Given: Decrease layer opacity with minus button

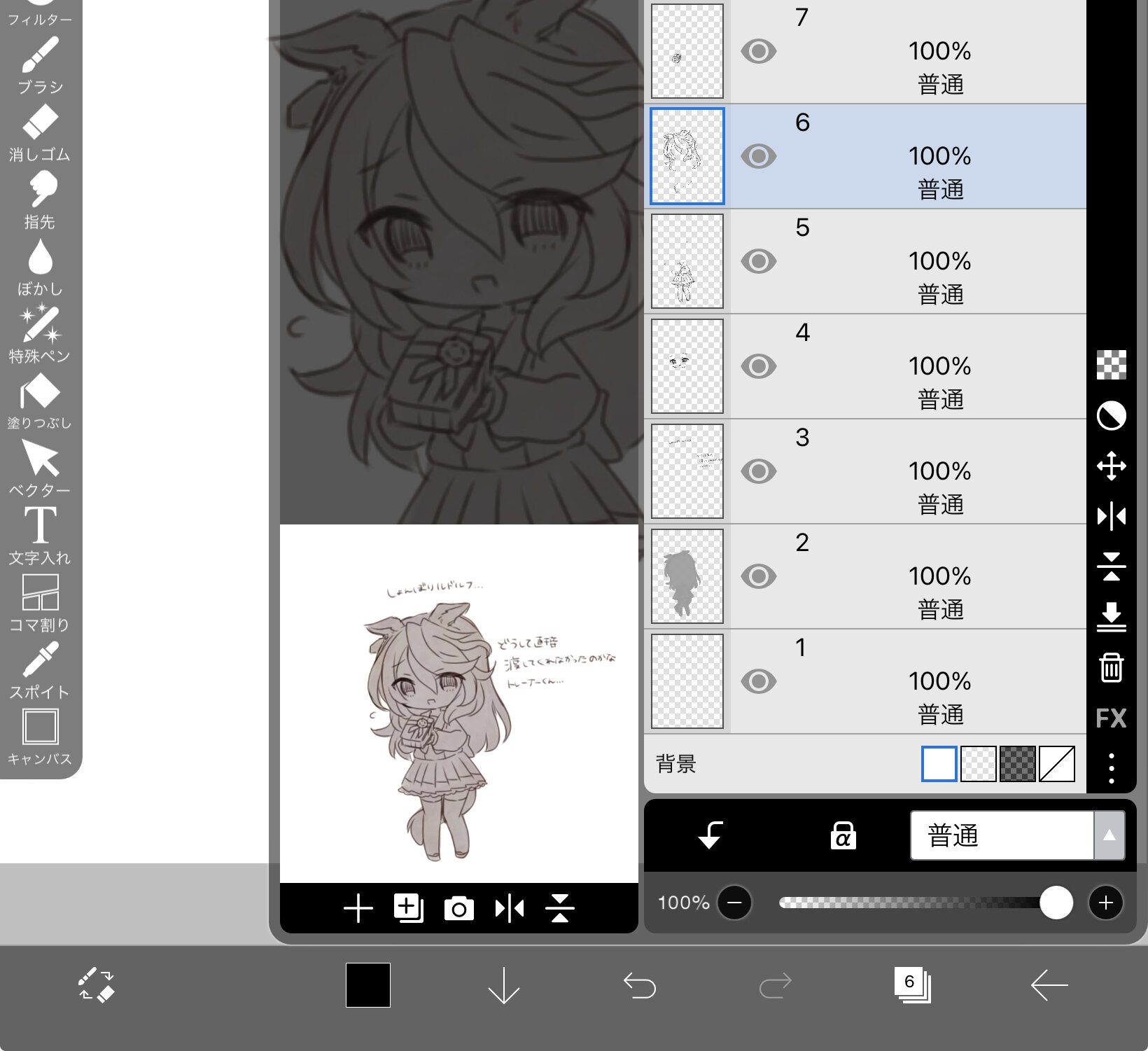Looking at the screenshot, I should click(734, 903).
